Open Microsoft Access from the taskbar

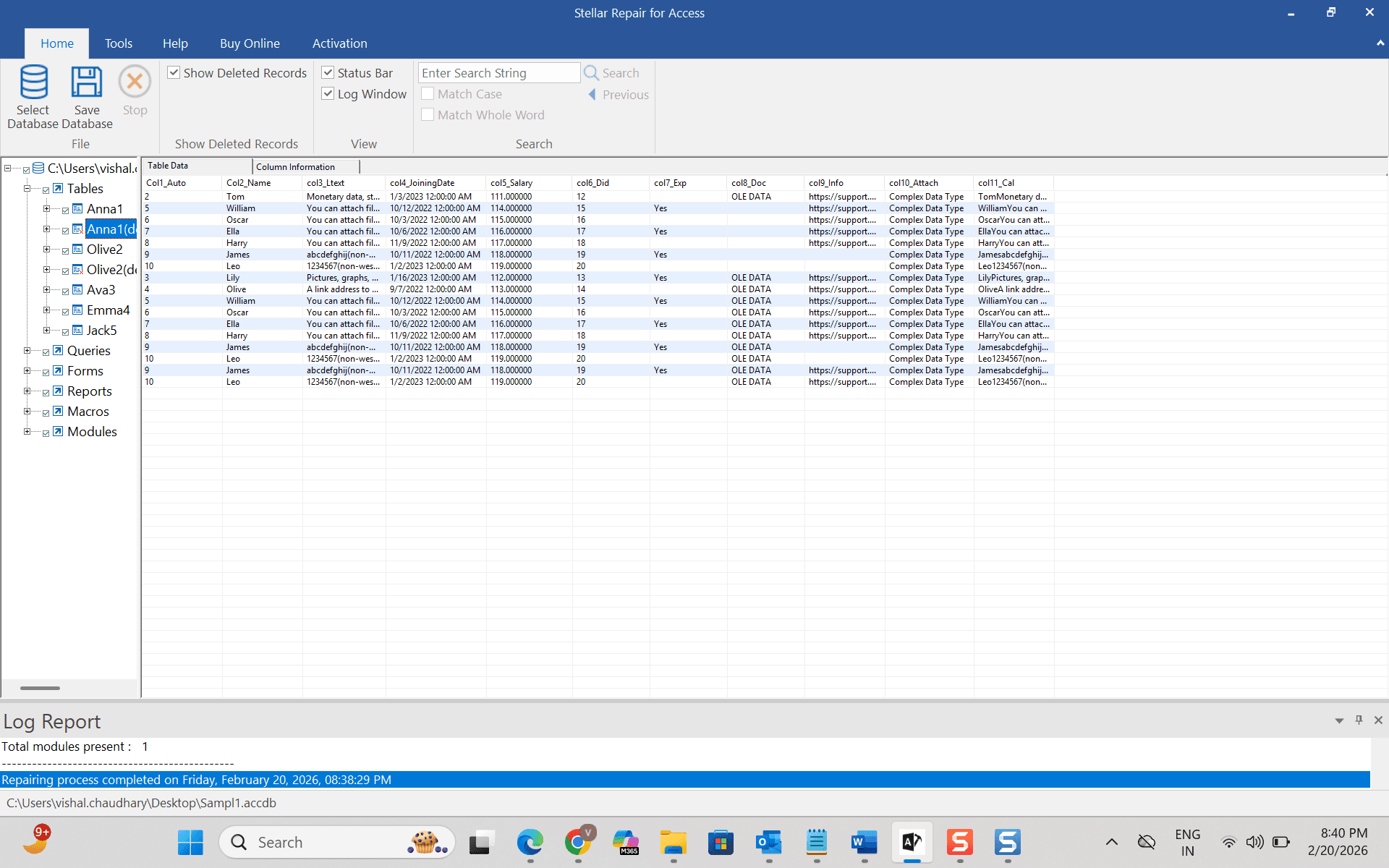pos(912,842)
